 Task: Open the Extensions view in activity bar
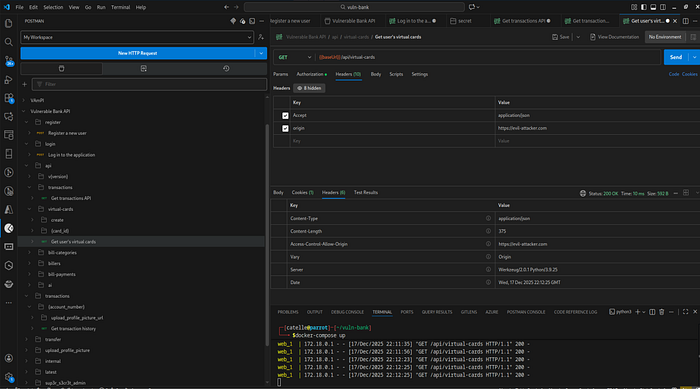tap(8, 98)
